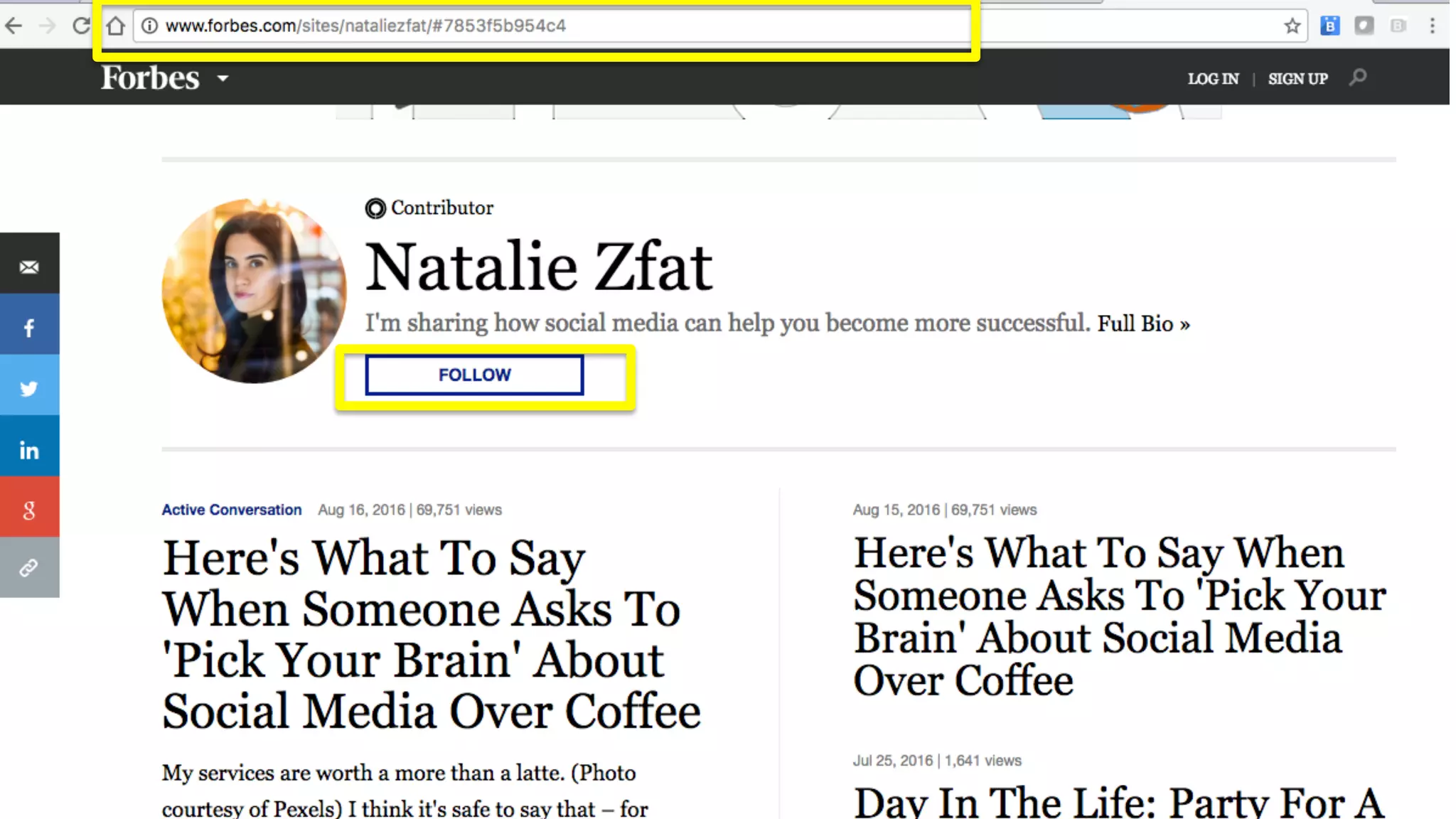Open Active Conversation label link

tap(232, 510)
